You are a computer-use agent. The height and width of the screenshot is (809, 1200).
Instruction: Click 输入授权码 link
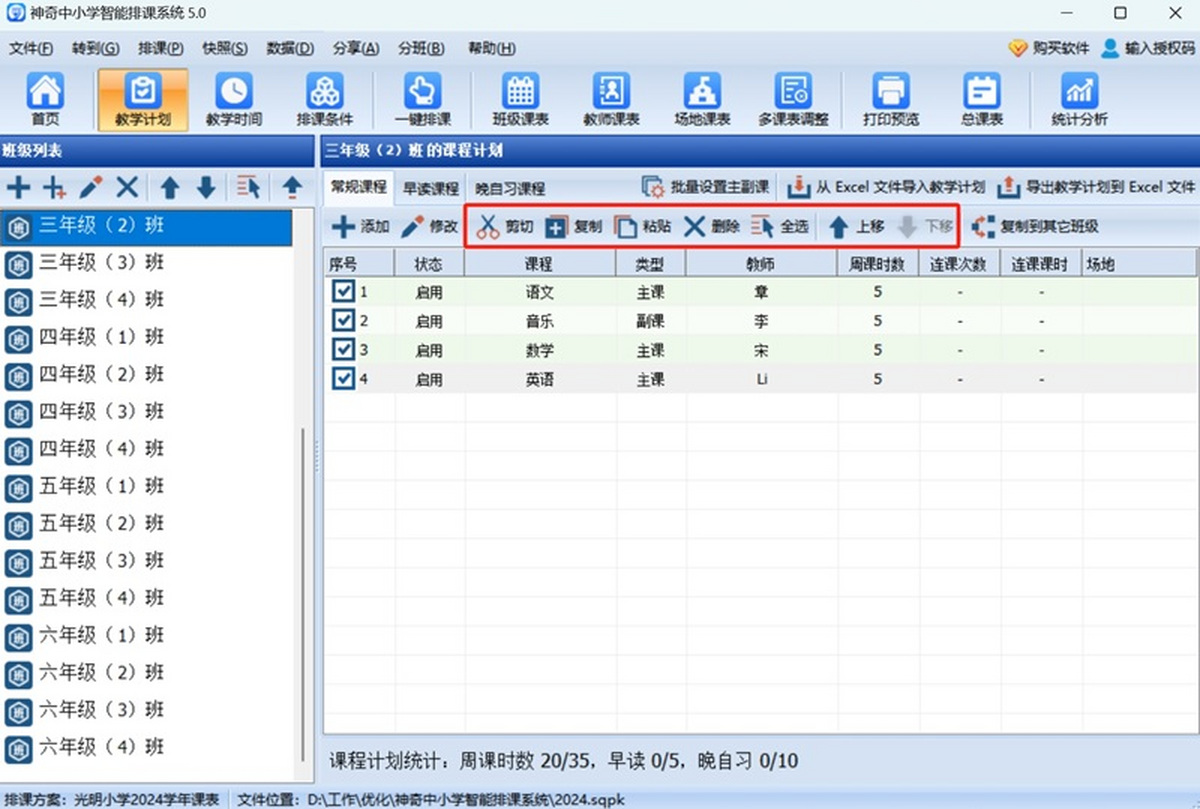click(1147, 48)
